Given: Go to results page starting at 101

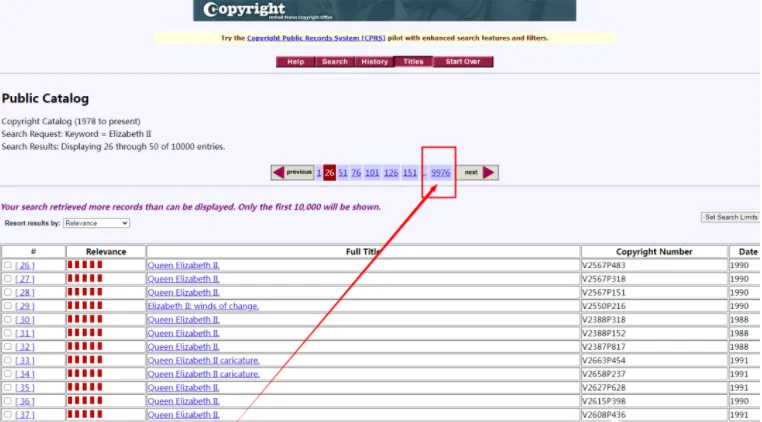Looking at the screenshot, I should [x=372, y=173].
